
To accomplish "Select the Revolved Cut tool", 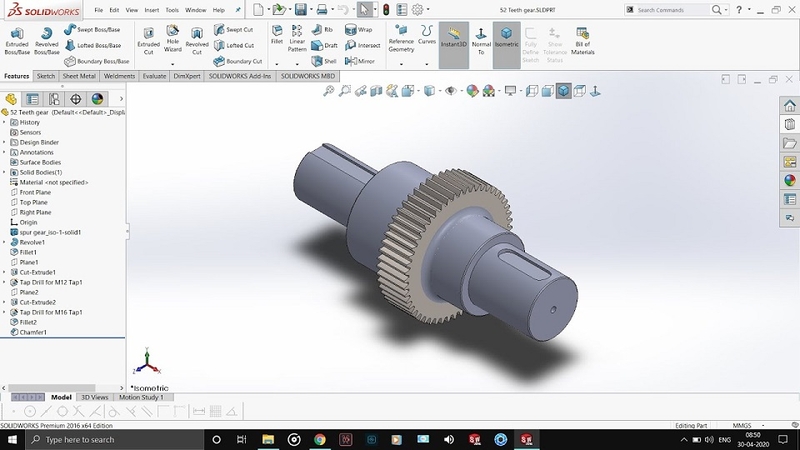I will click(x=197, y=38).
